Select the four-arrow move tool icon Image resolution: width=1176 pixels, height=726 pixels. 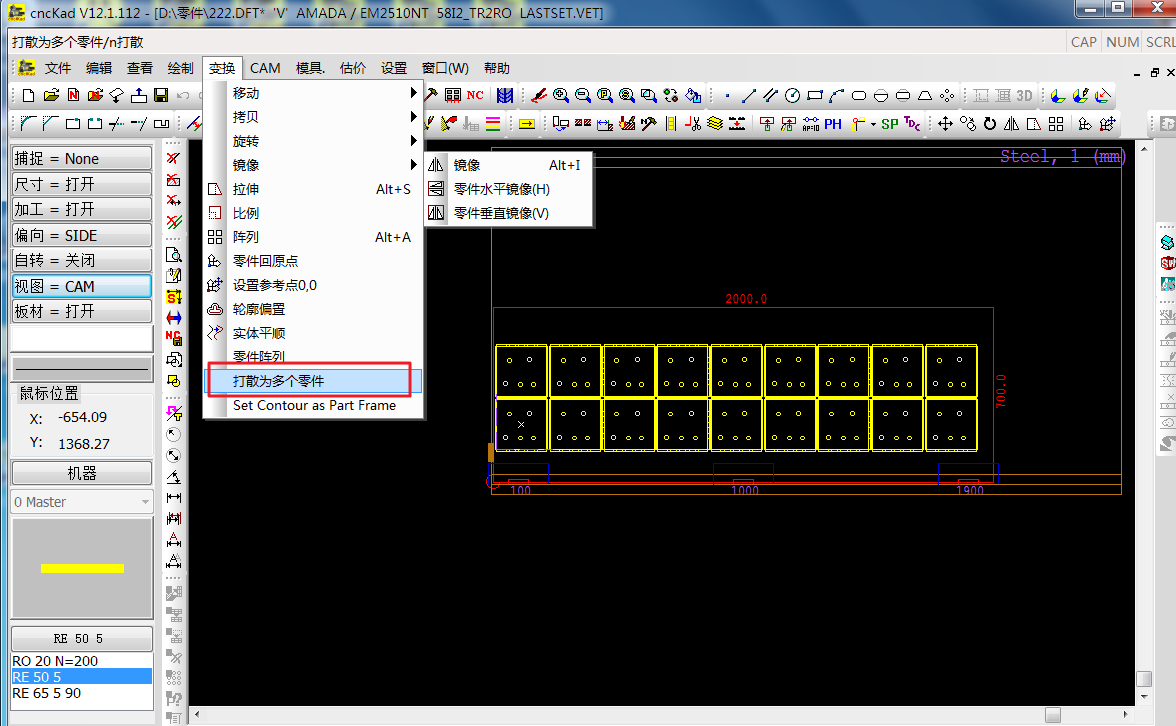tap(945, 124)
